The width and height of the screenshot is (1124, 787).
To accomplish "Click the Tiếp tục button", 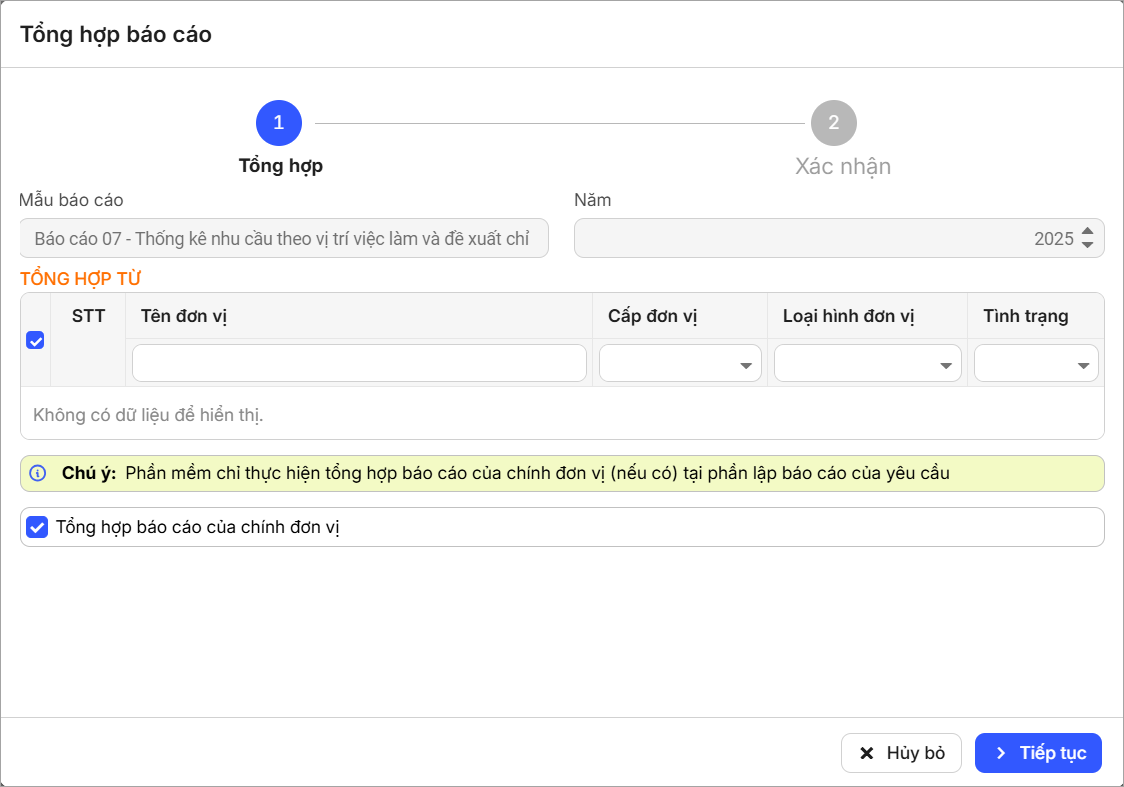I will (x=1038, y=753).
